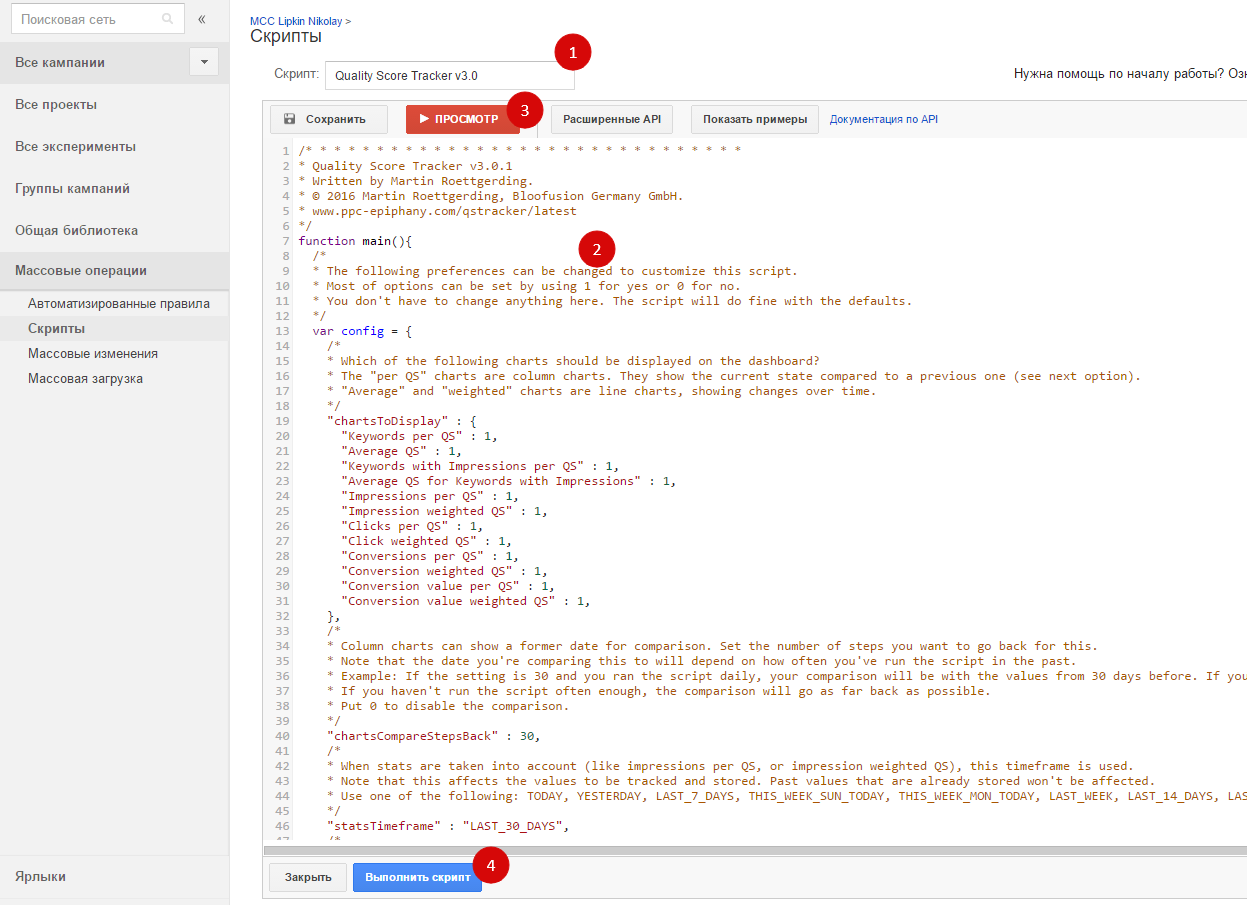Click the Закрыть button

click(308, 877)
